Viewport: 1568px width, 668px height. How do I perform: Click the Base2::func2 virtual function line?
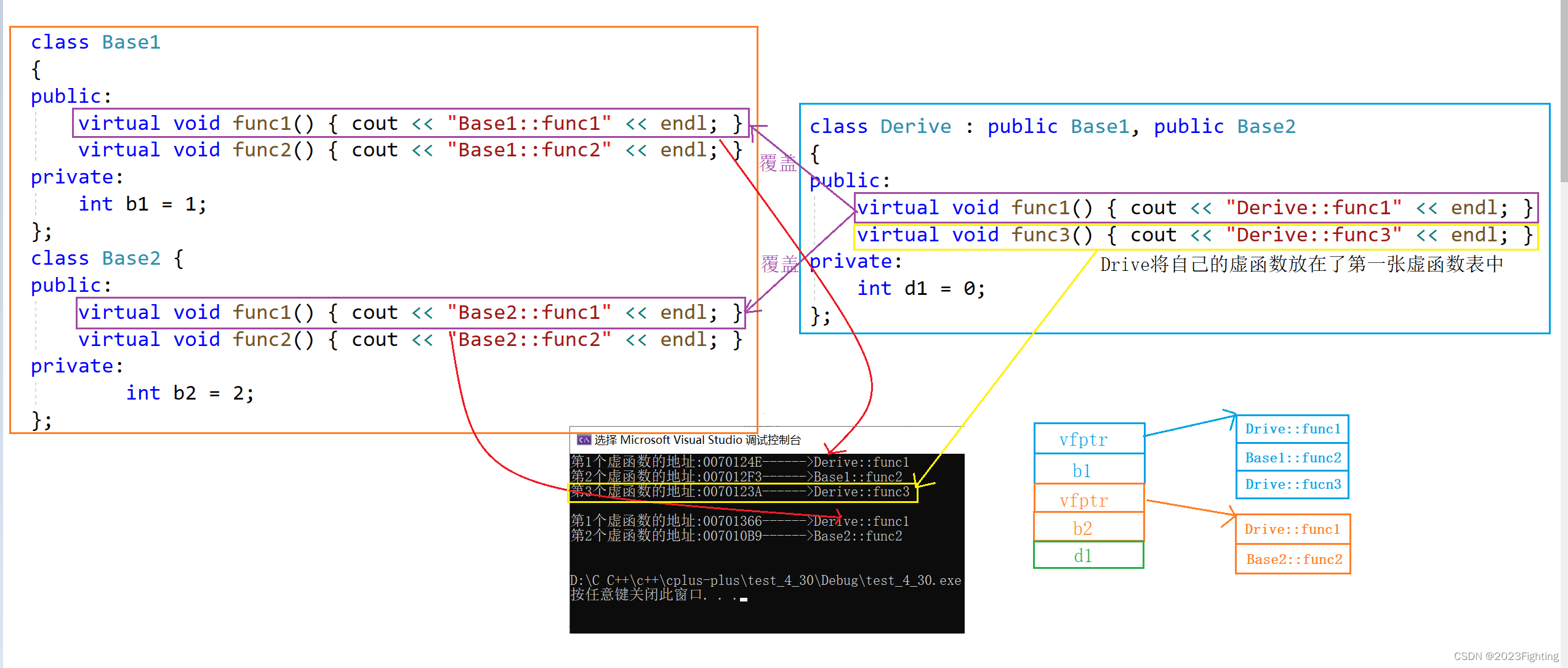click(x=411, y=339)
